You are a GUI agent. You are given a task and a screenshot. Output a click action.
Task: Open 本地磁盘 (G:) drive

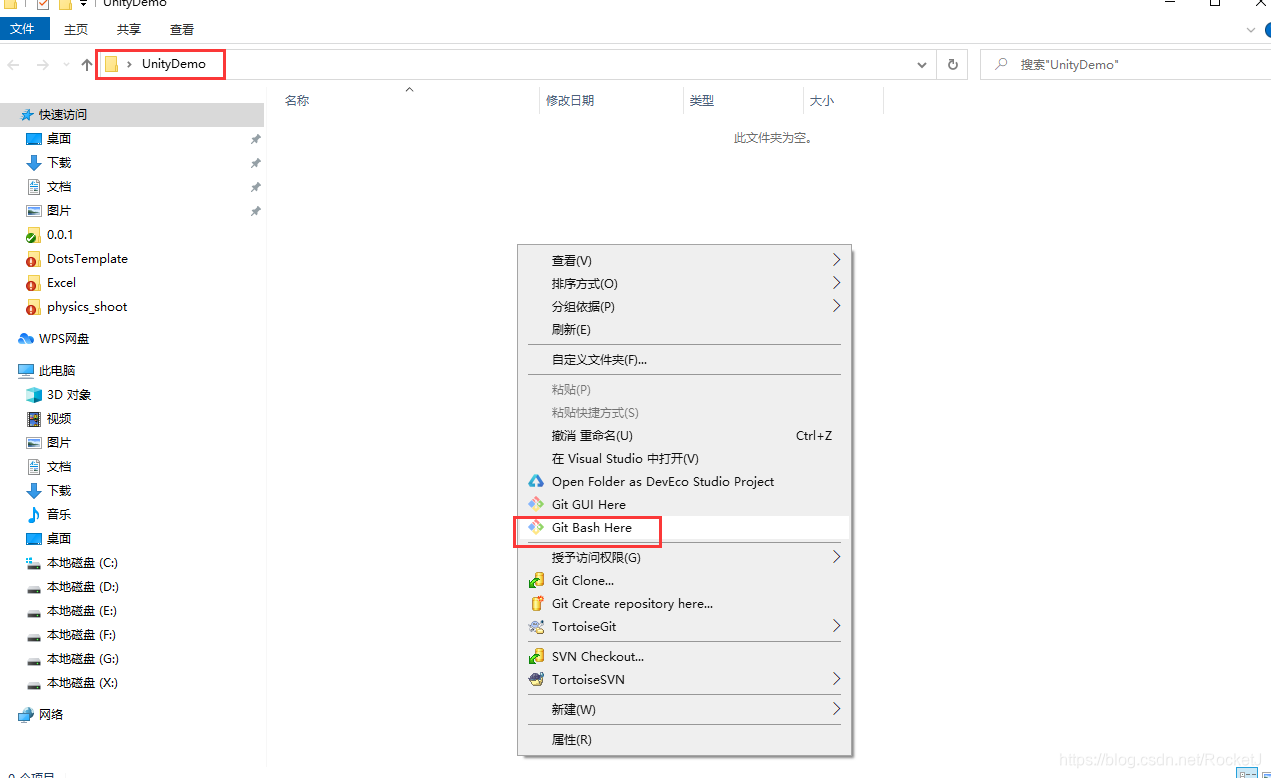click(83, 659)
